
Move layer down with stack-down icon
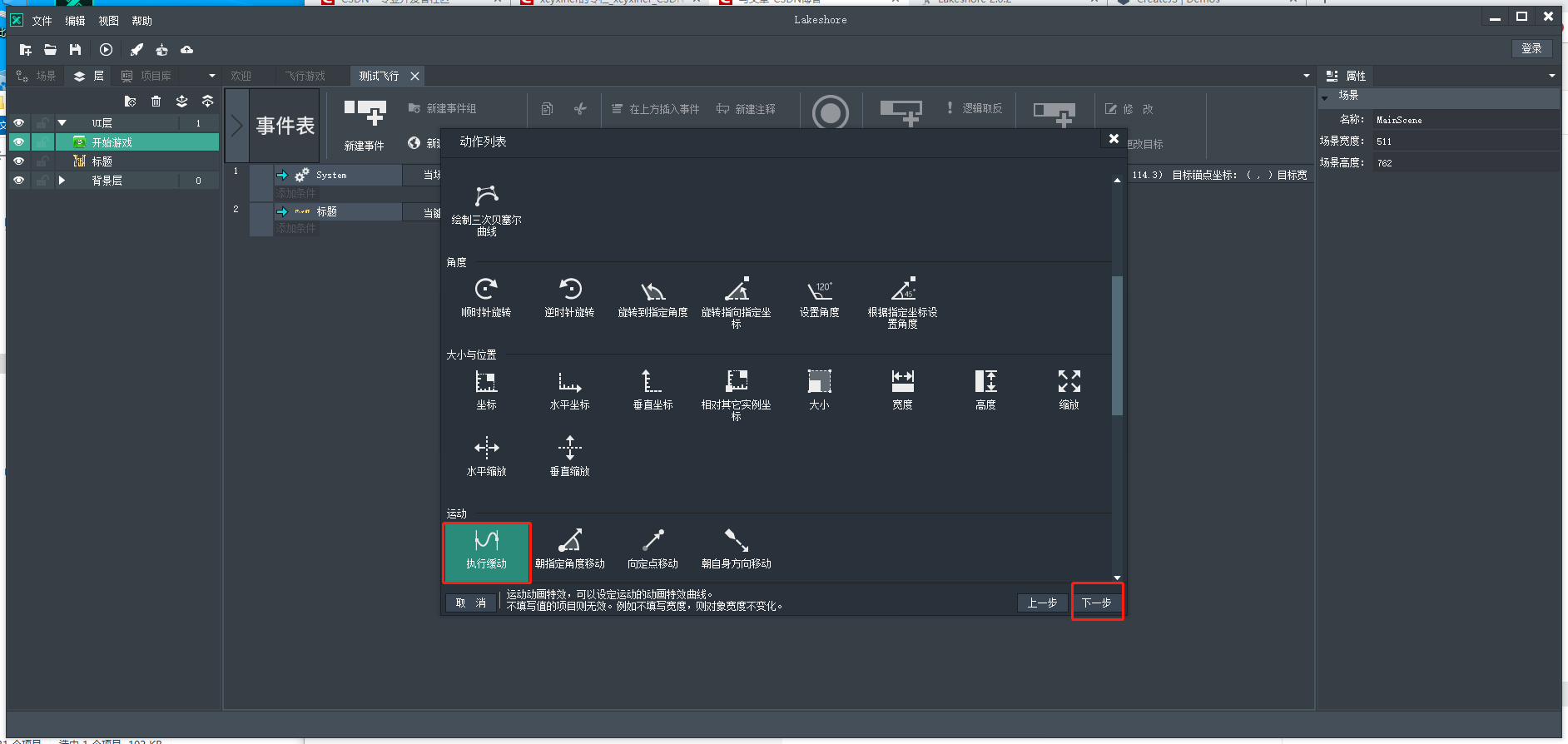181,102
